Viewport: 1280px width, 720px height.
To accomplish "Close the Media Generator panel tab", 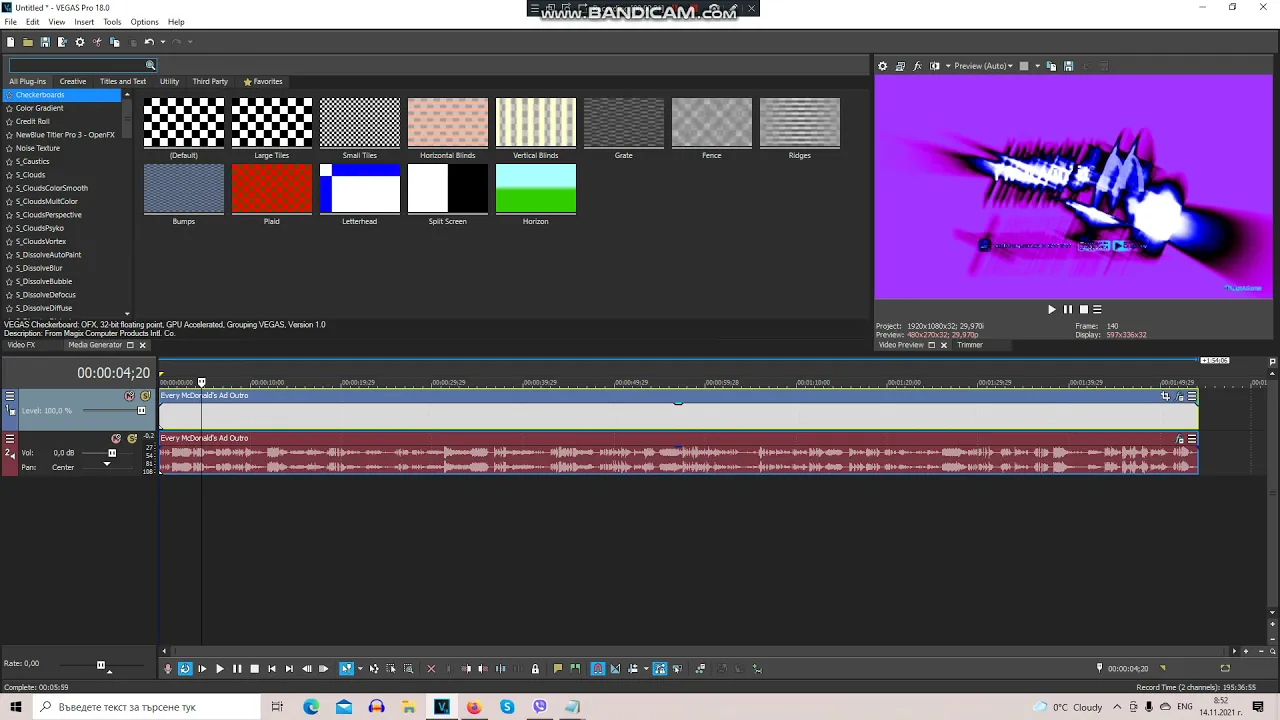I will pyautogui.click(x=142, y=345).
